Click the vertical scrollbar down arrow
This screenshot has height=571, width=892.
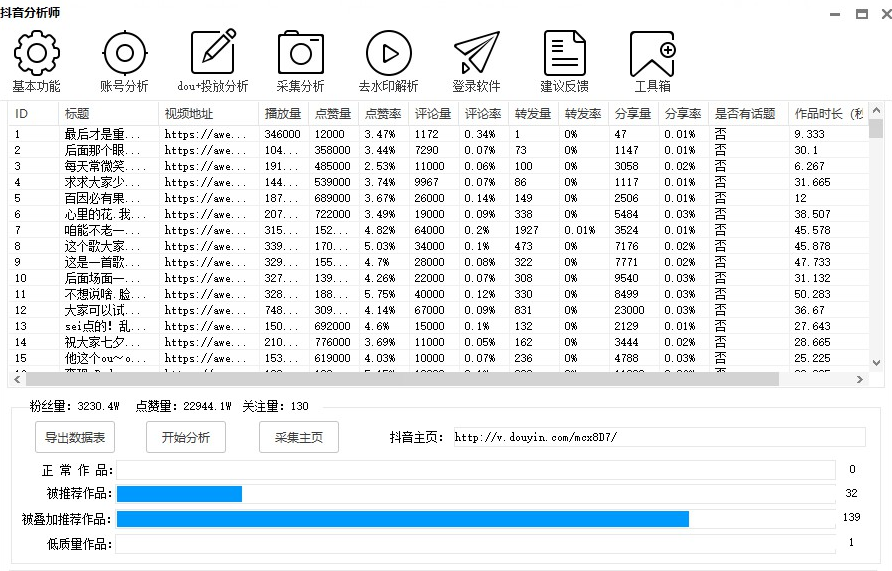coord(876,363)
